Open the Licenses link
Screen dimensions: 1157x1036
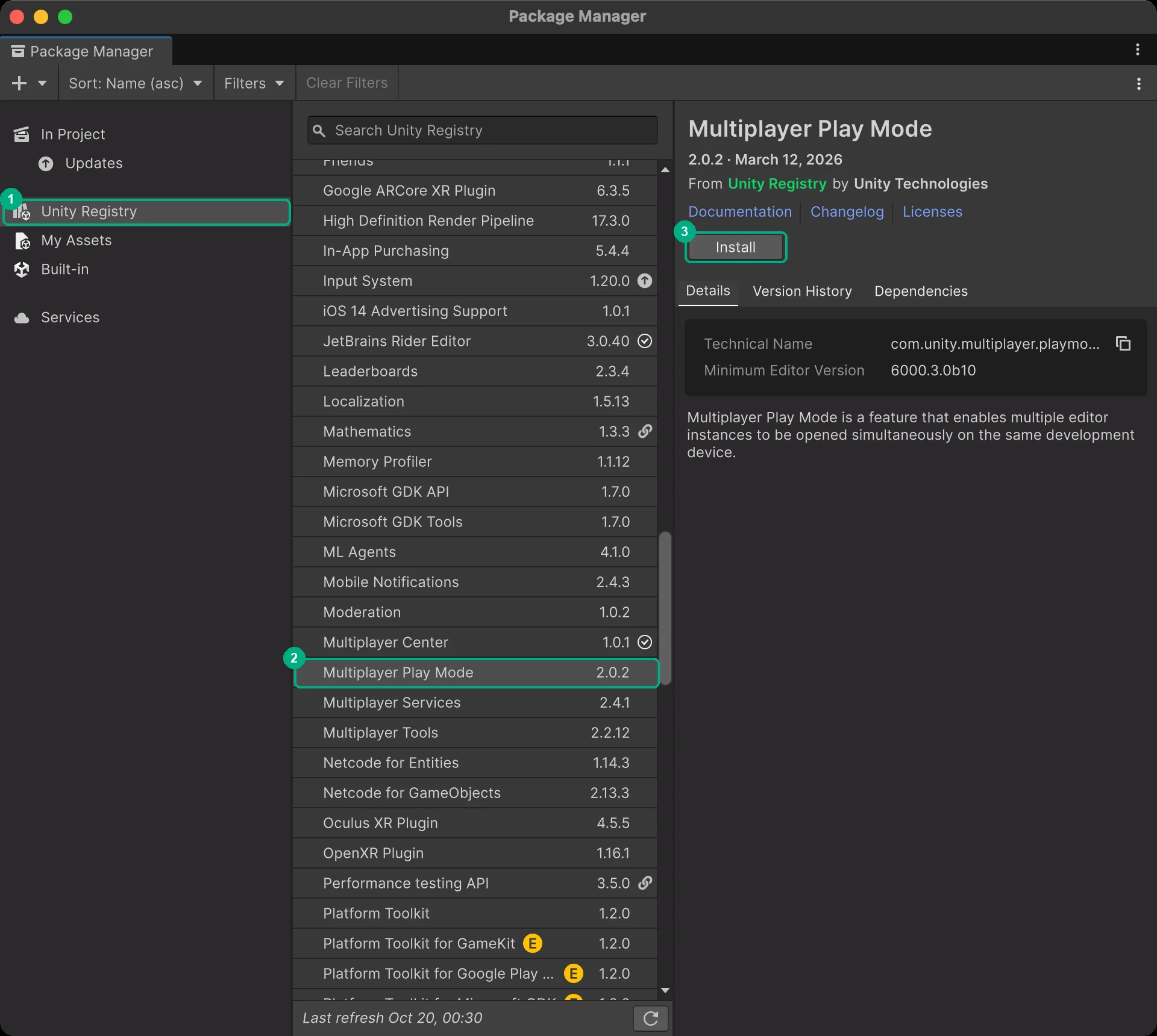pos(932,212)
